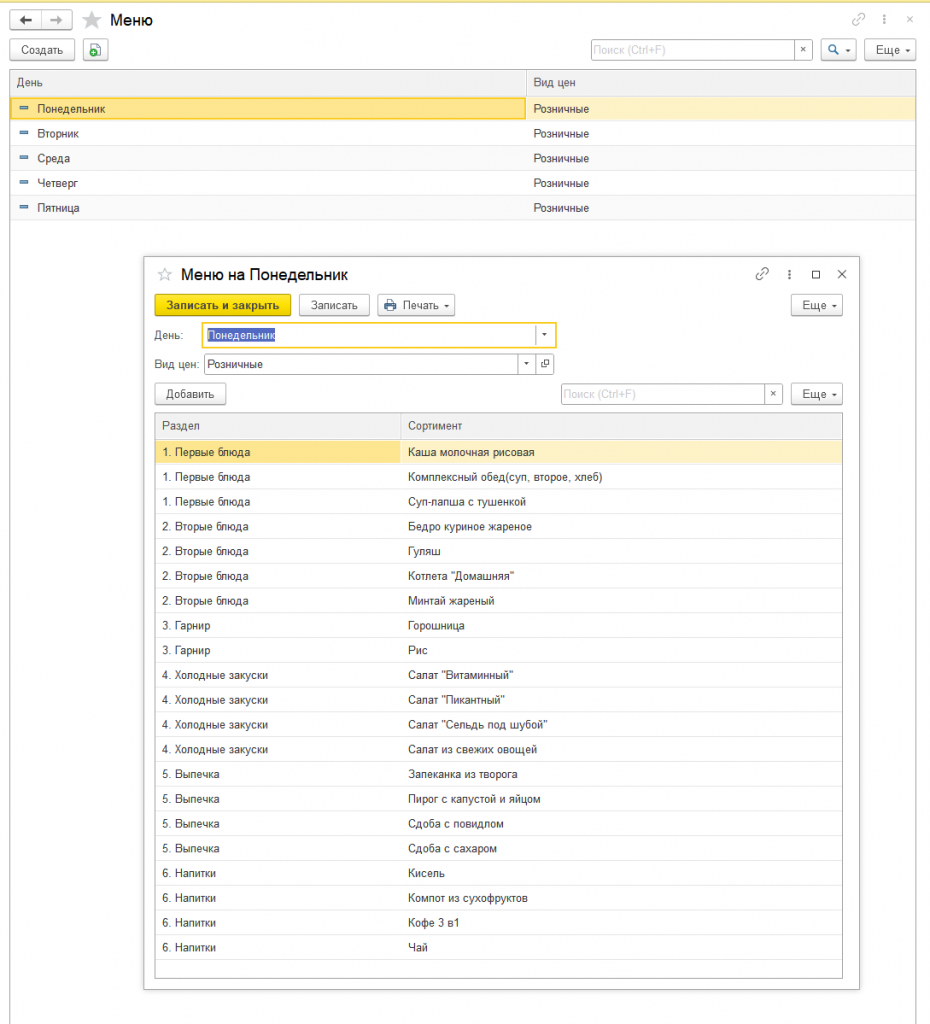Select Компот из сухофруктов
The height and width of the screenshot is (1024, 930).
coord(498,899)
